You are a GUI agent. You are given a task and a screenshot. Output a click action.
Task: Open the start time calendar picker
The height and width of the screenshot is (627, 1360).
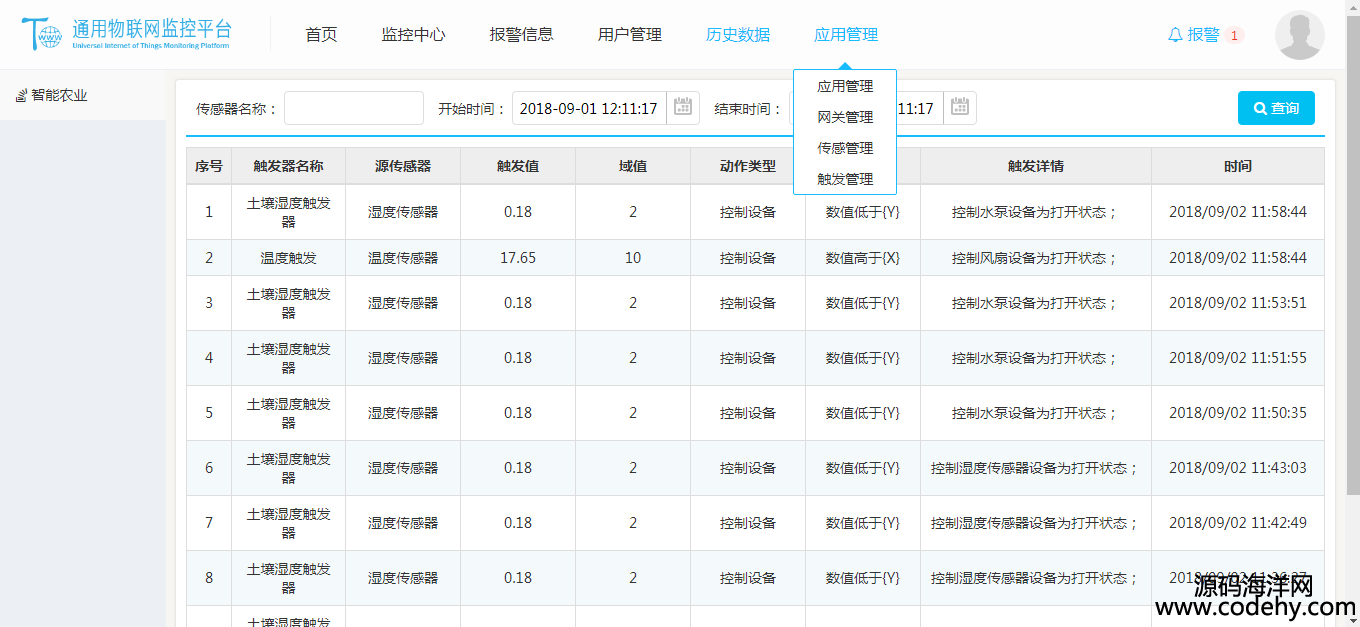coord(683,107)
